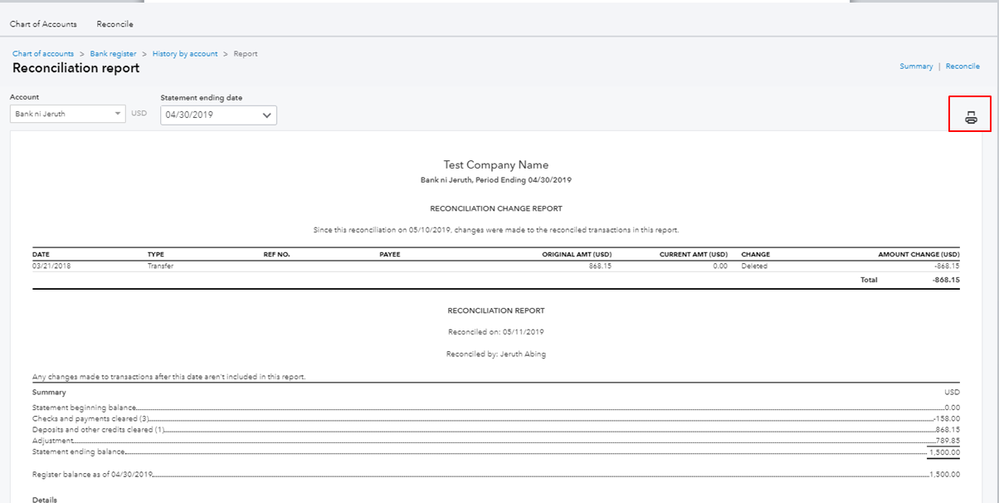Click the ORIGINAL AMT (USD) column header

click(577, 254)
